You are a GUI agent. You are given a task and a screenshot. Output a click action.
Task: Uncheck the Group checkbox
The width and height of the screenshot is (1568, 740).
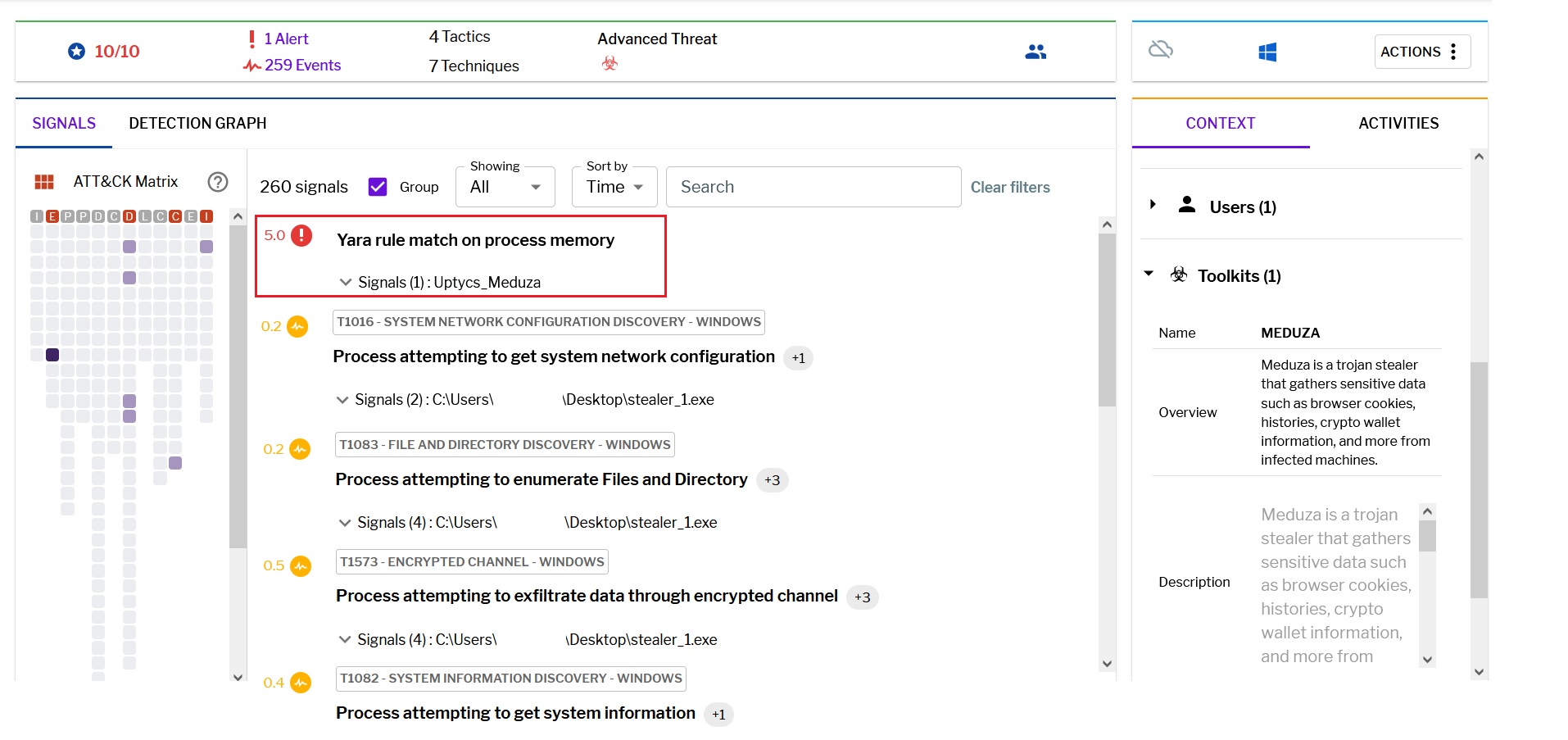(377, 186)
